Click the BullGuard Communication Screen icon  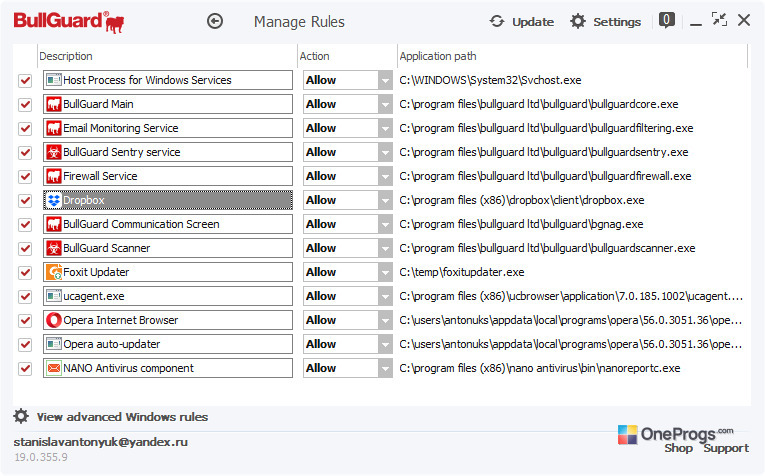(x=54, y=224)
